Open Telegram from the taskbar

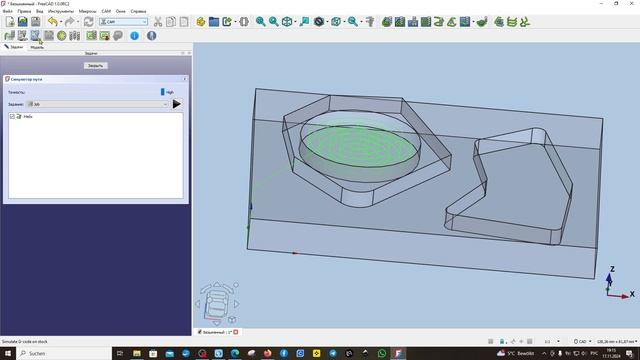pos(333,353)
